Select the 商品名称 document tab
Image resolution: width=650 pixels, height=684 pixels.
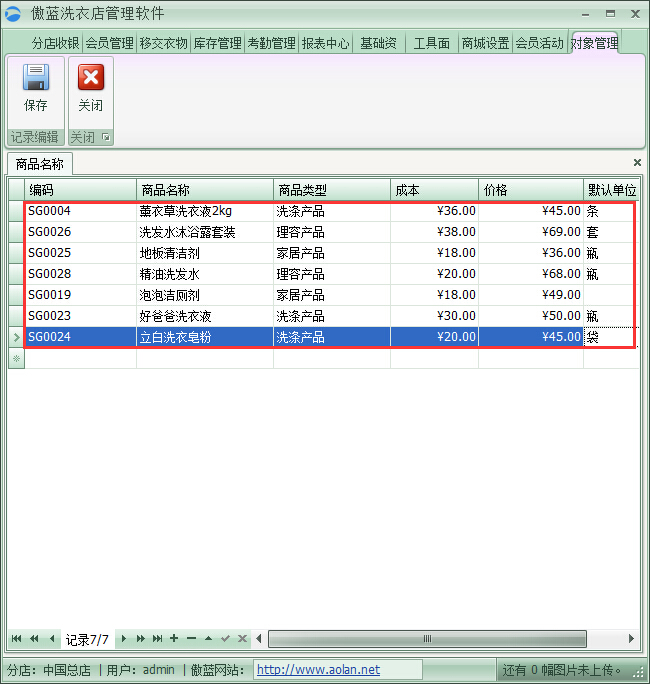[x=40, y=164]
